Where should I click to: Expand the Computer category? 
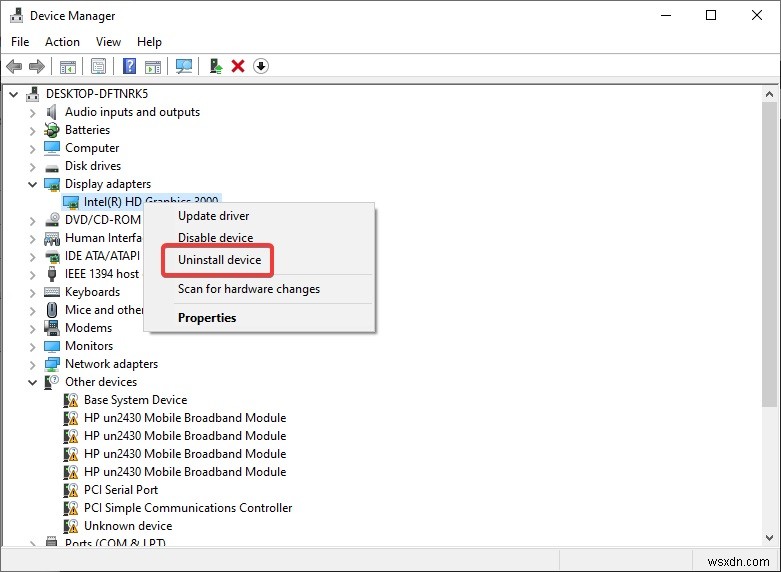click(33, 149)
